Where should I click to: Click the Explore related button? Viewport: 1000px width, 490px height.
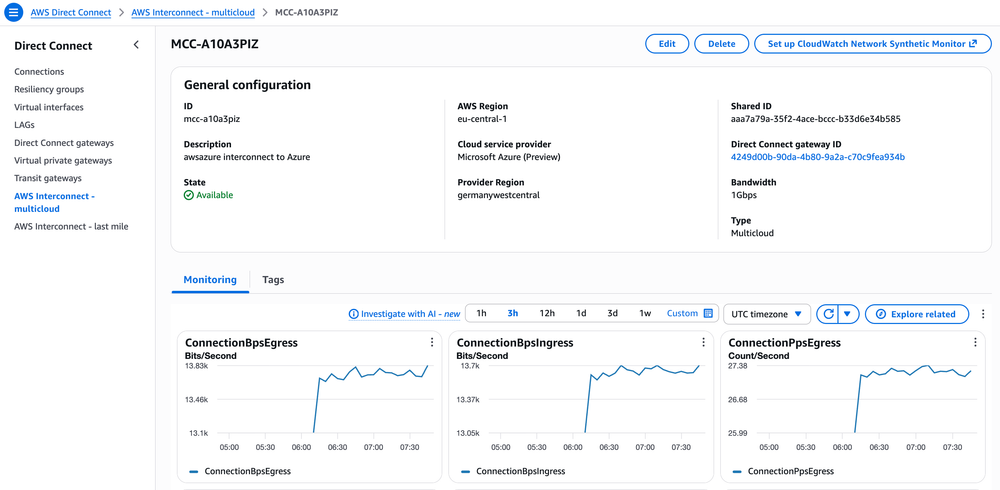[917, 314]
